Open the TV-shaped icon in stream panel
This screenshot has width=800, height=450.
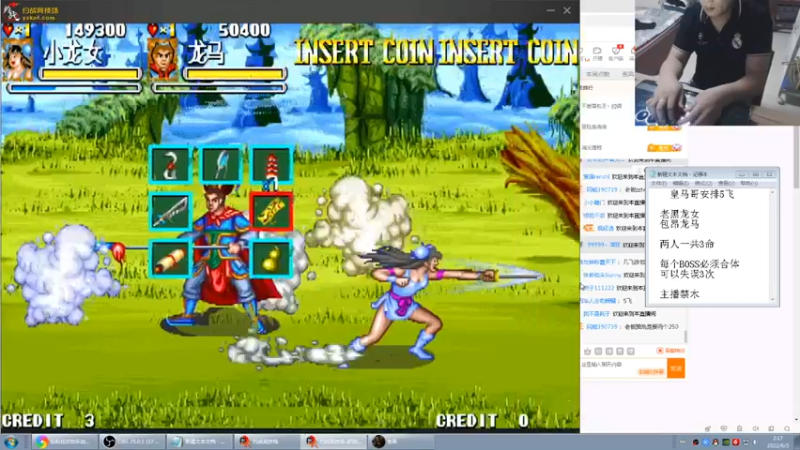tap(597, 53)
